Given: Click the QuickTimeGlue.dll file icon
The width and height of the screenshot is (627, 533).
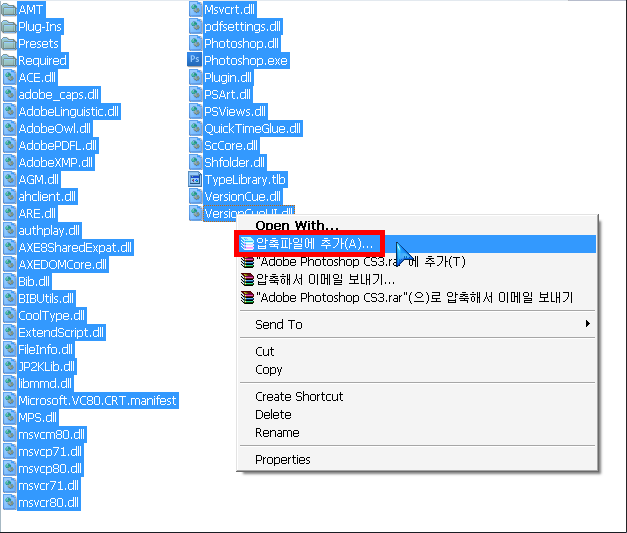Looking at the screenshot, I should (x=195, y=128).
